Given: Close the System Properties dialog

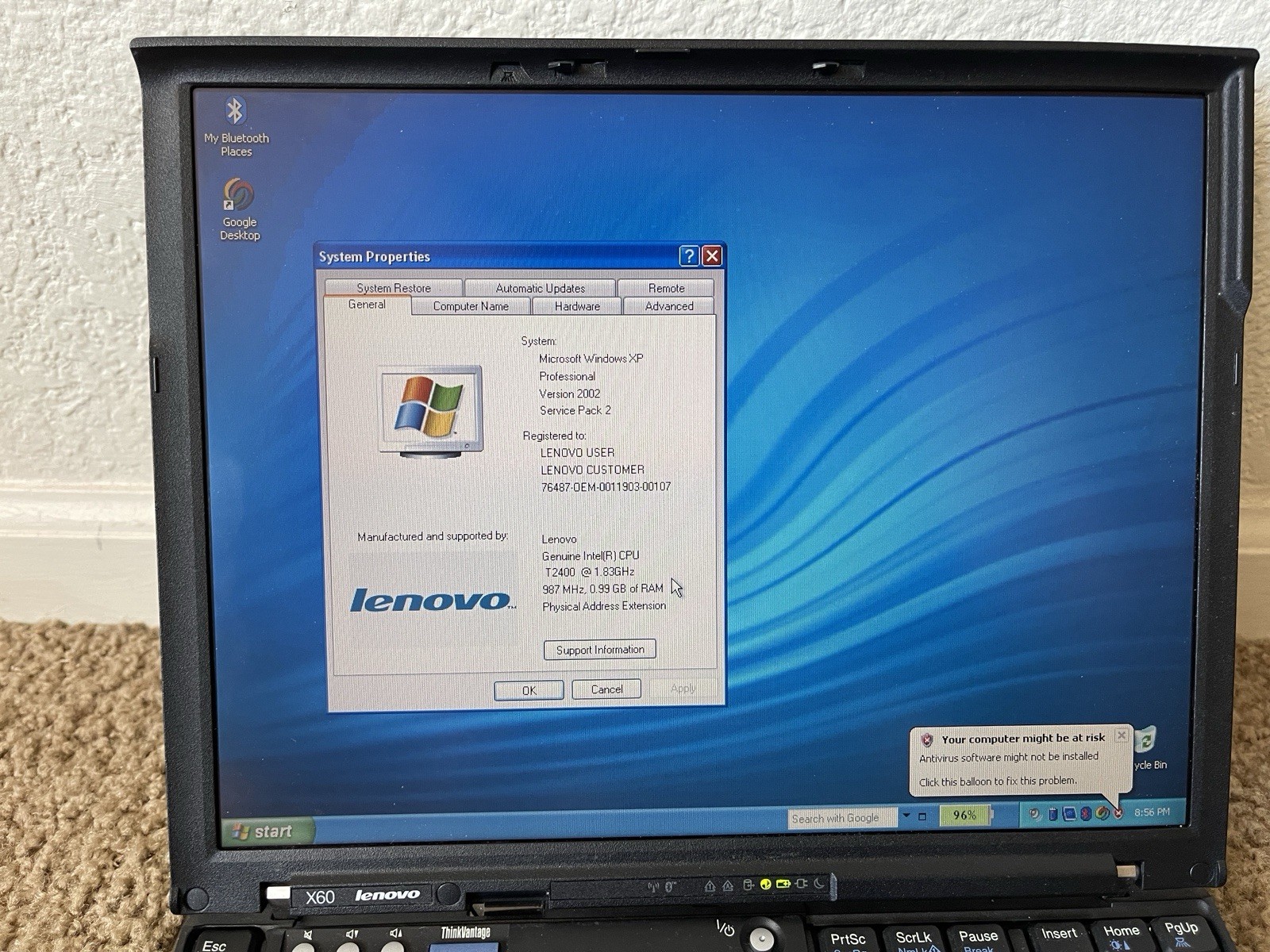Looking at the screenshot, I should pyautogui.click(x=712, y=255).
